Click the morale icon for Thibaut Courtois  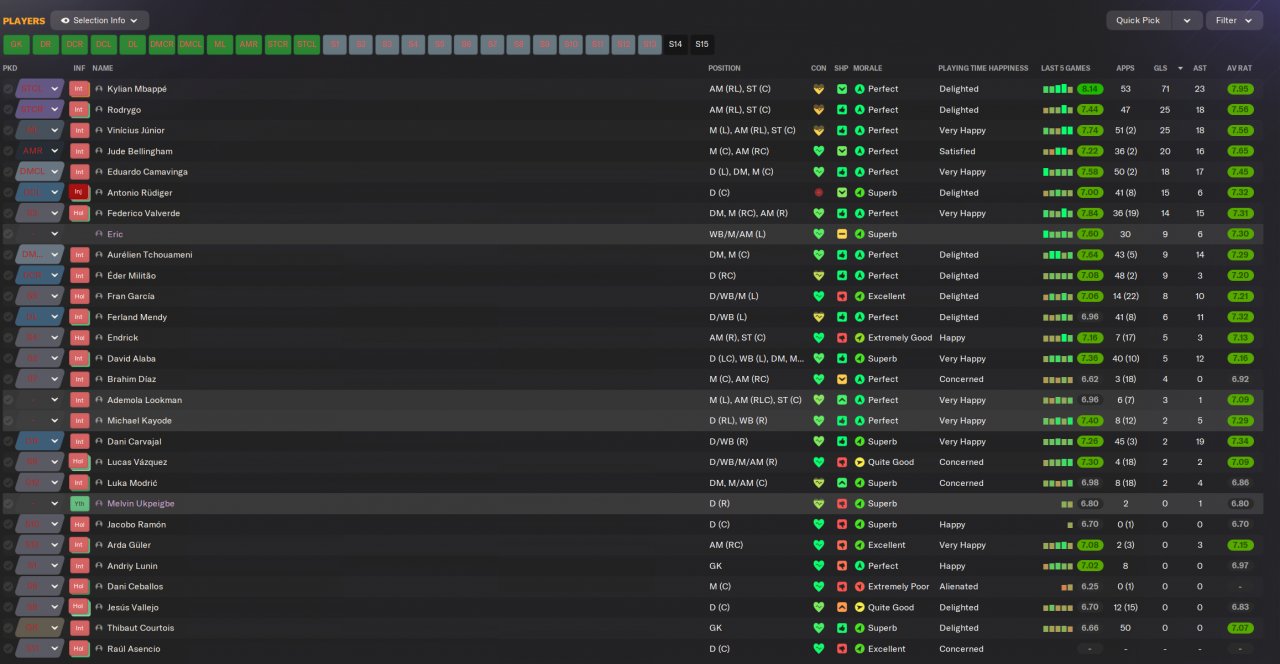click(859, 628)
